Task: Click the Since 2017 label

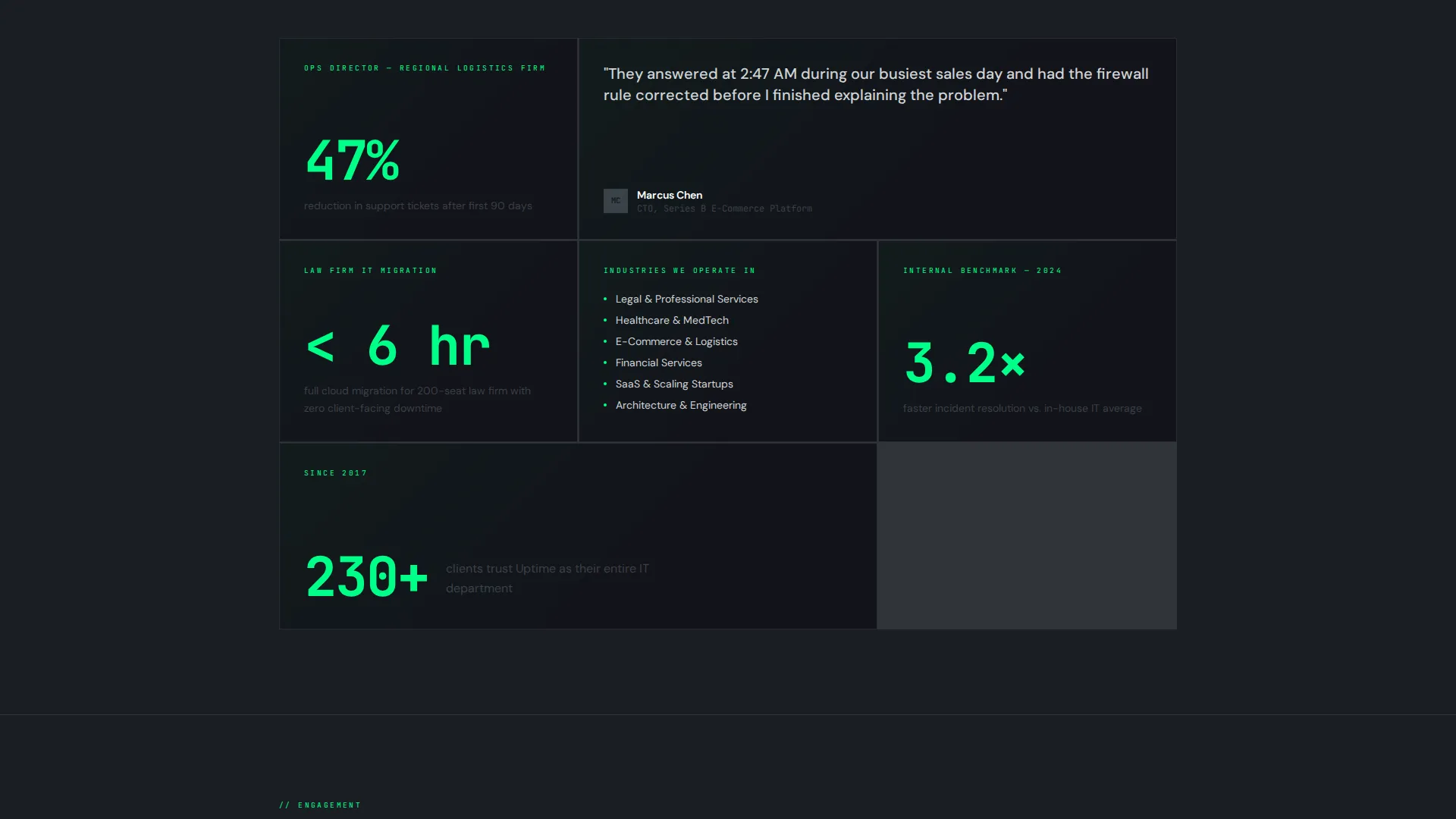Action: tap(335, 473)
